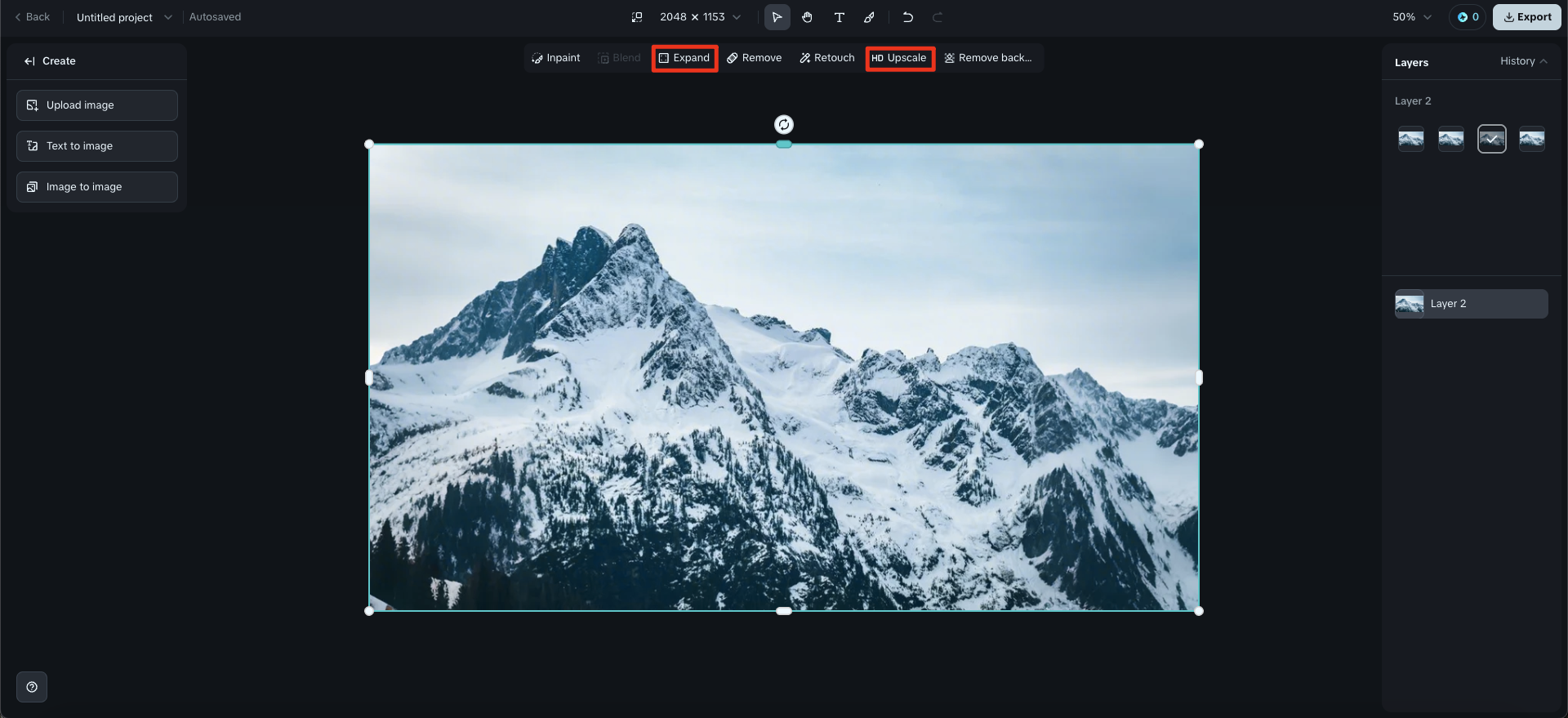Screen dimensions: 1568x718
Task: Pick the Brush tool
Action: pyautogui.click(x=870, y=17)
